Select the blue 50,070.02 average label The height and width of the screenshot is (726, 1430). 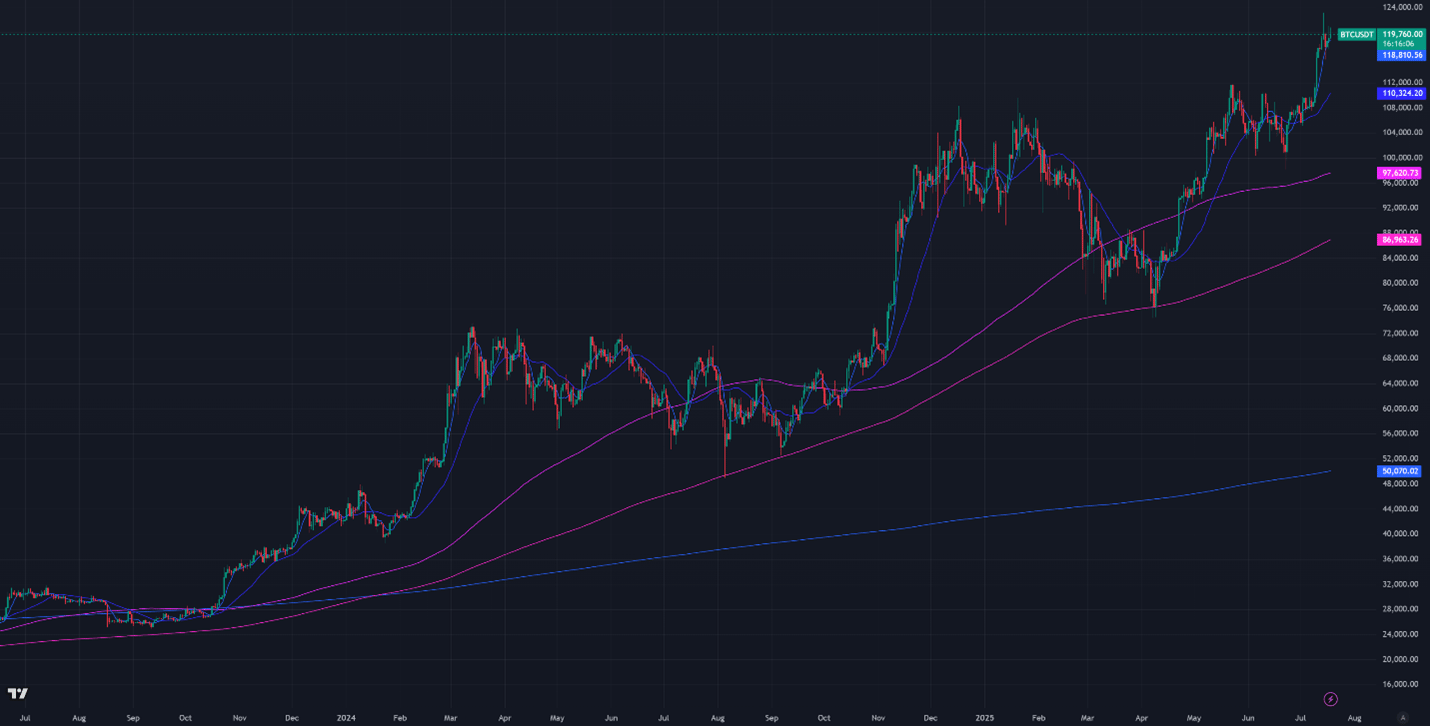pyautogui.click(x=1400, y=471)
